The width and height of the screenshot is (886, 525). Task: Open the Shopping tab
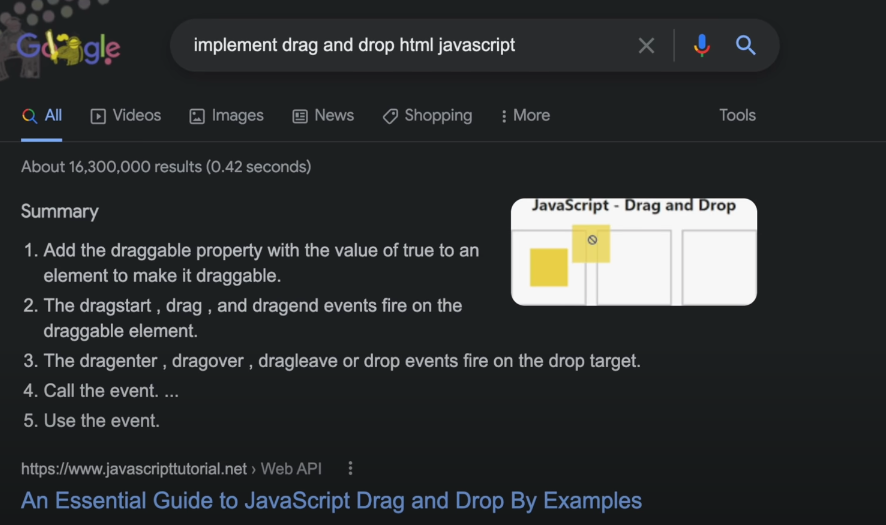pyautogui.click(x=427, y=116)
